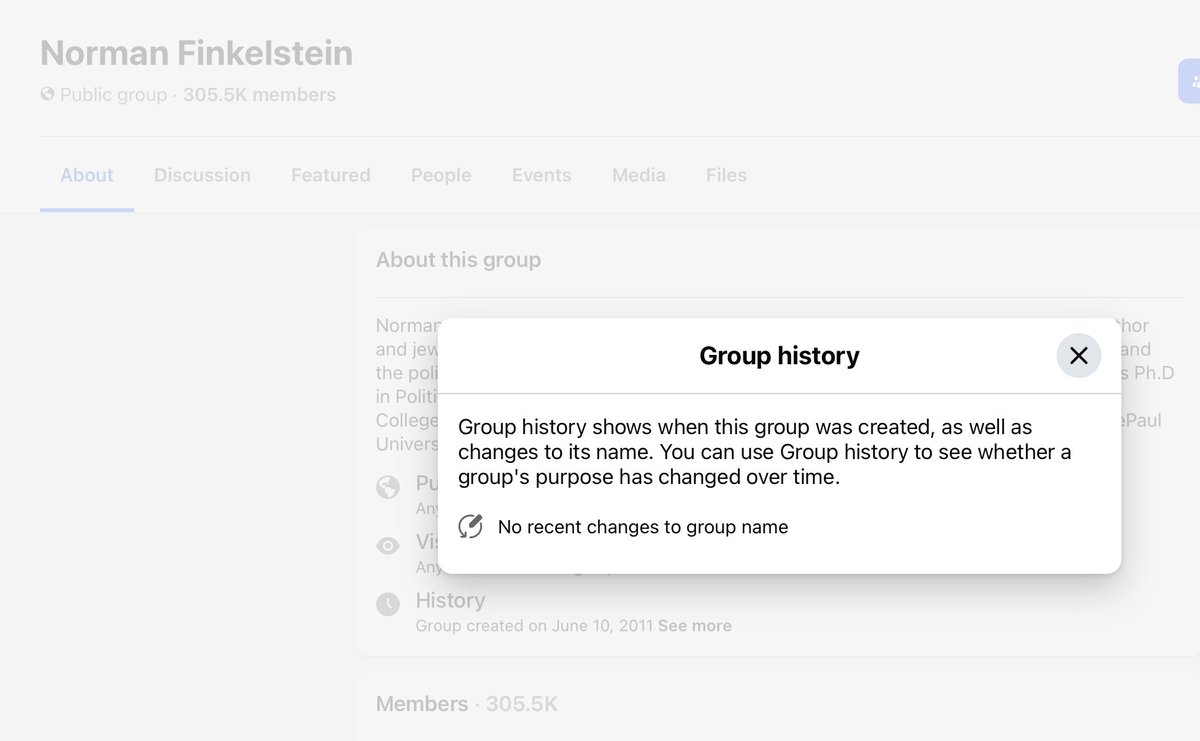Click the 305.5K members link in header

259,95
